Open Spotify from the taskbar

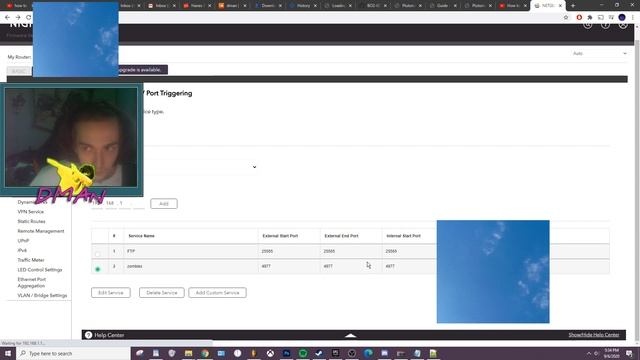point(303,353)
